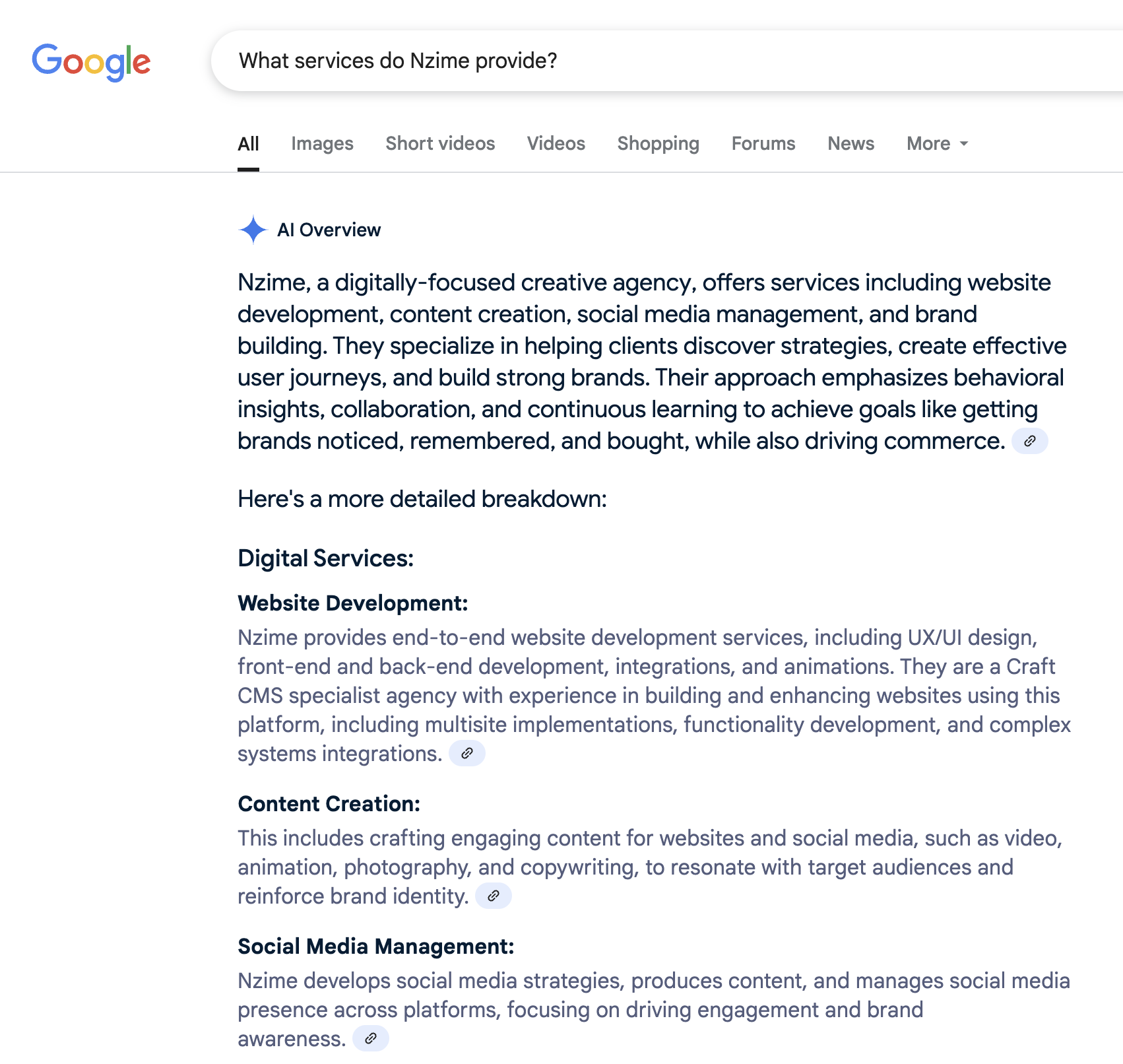The width and height of the screenshot is (1123, 1064).
Task: Click the AI Overview label text
Action: [329, 230]
